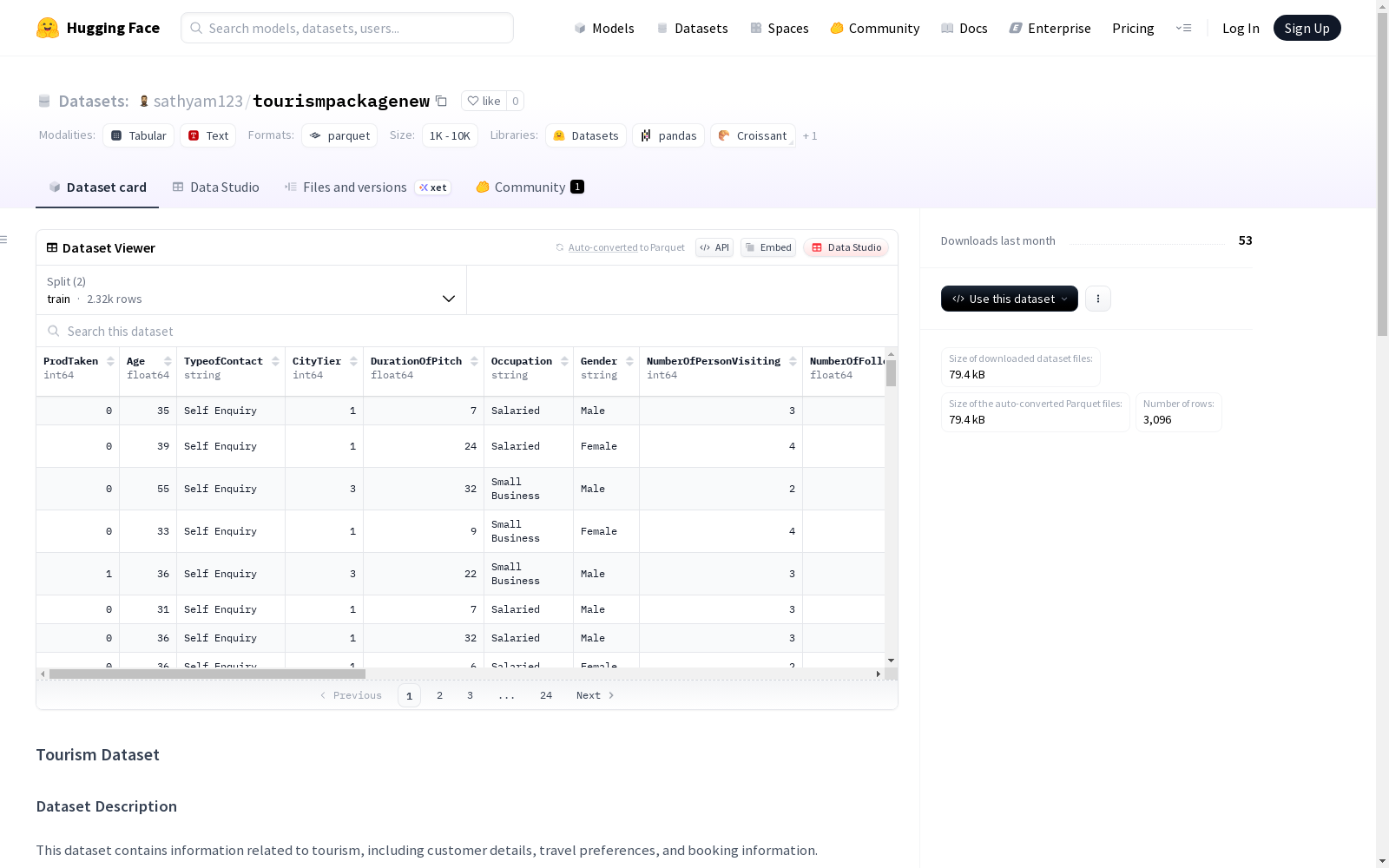This screenshot has height=868, width=1389.
Task: Open the Dataset card tab
Action: coord(97,187)
